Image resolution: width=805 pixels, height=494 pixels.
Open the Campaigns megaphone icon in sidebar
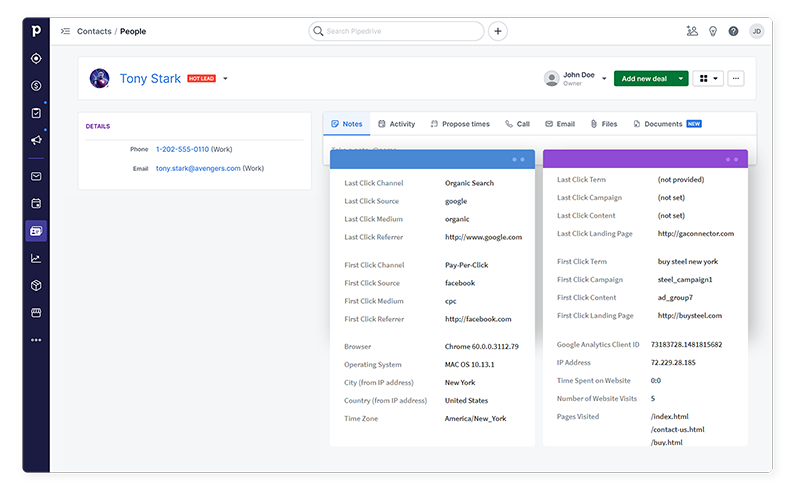36,140
